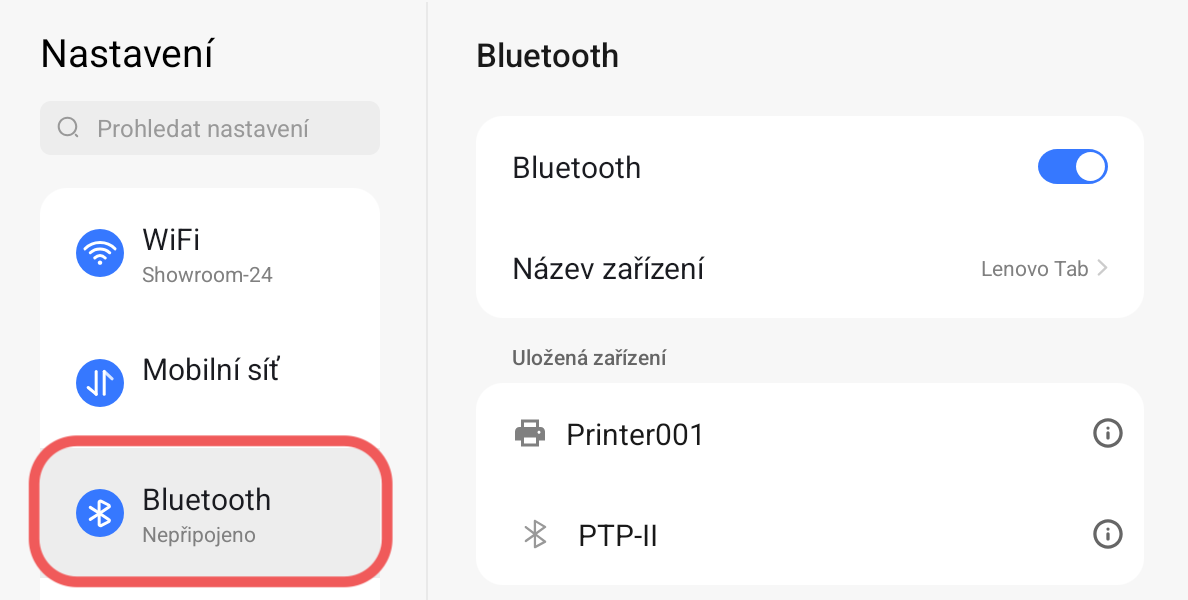Click the magnifier search icon
The height and width of the screenshot is (600, 1188).
pyautogui.click(x=69, y=128)
